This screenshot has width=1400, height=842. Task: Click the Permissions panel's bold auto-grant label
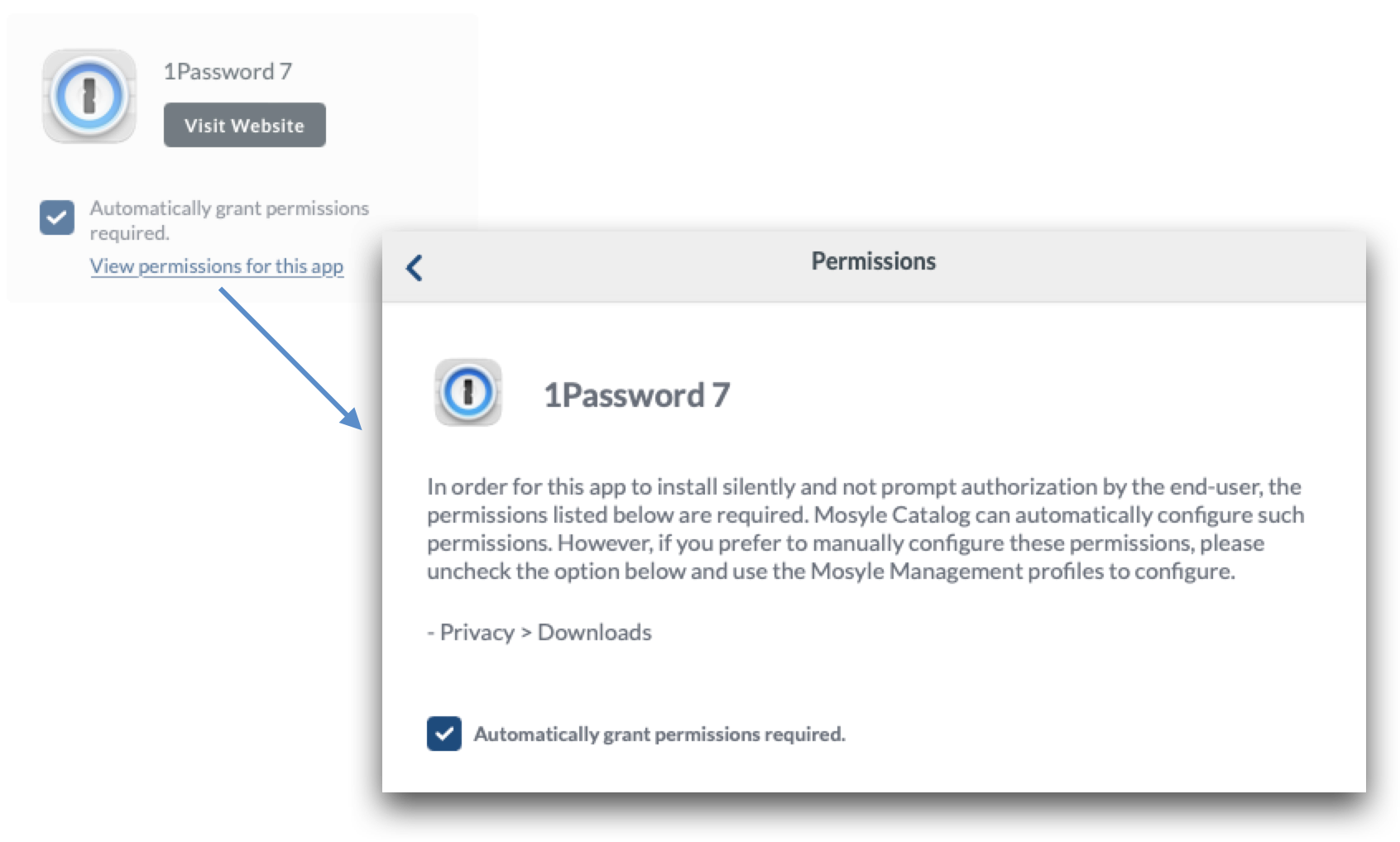[659, 734]
